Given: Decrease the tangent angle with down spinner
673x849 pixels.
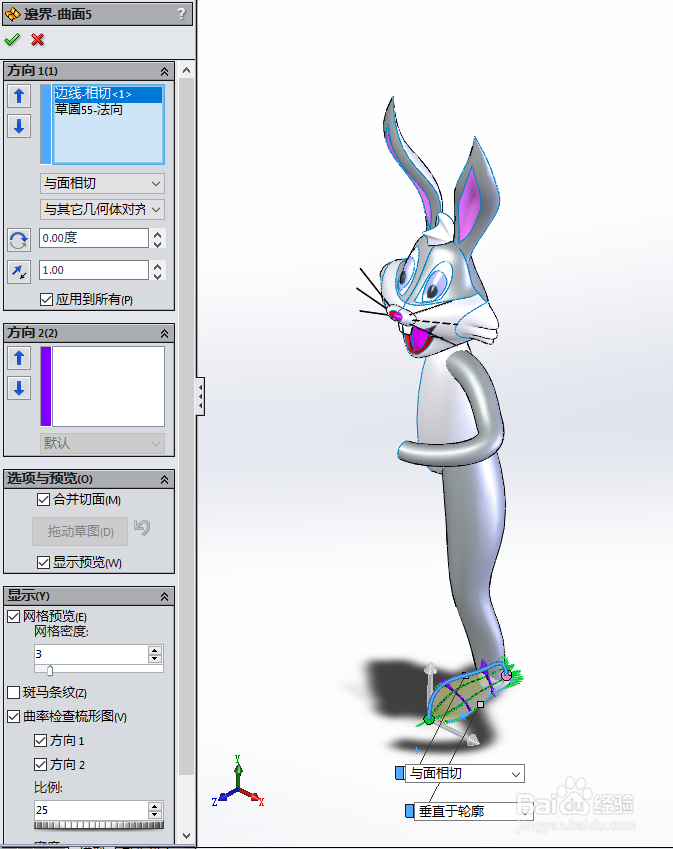Looking at the screenshot, I should 158,244.
